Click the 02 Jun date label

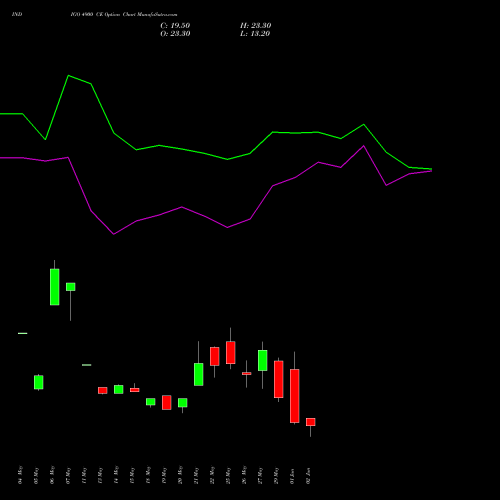(x=308, y=475)
